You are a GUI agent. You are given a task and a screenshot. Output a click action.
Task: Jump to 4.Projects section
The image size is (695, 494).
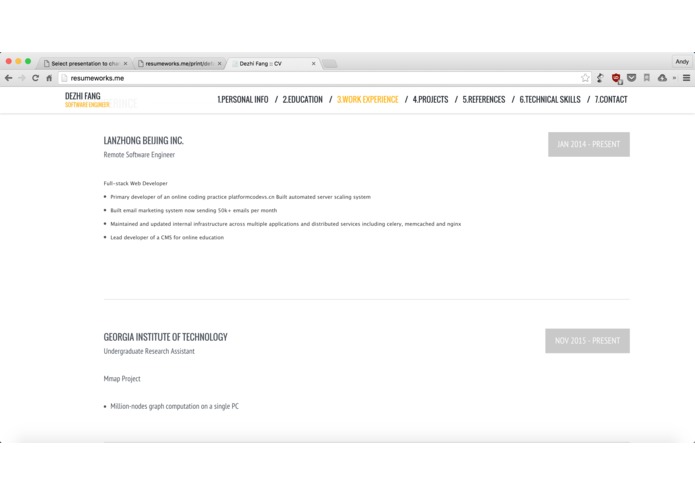[x=430, y=100]
